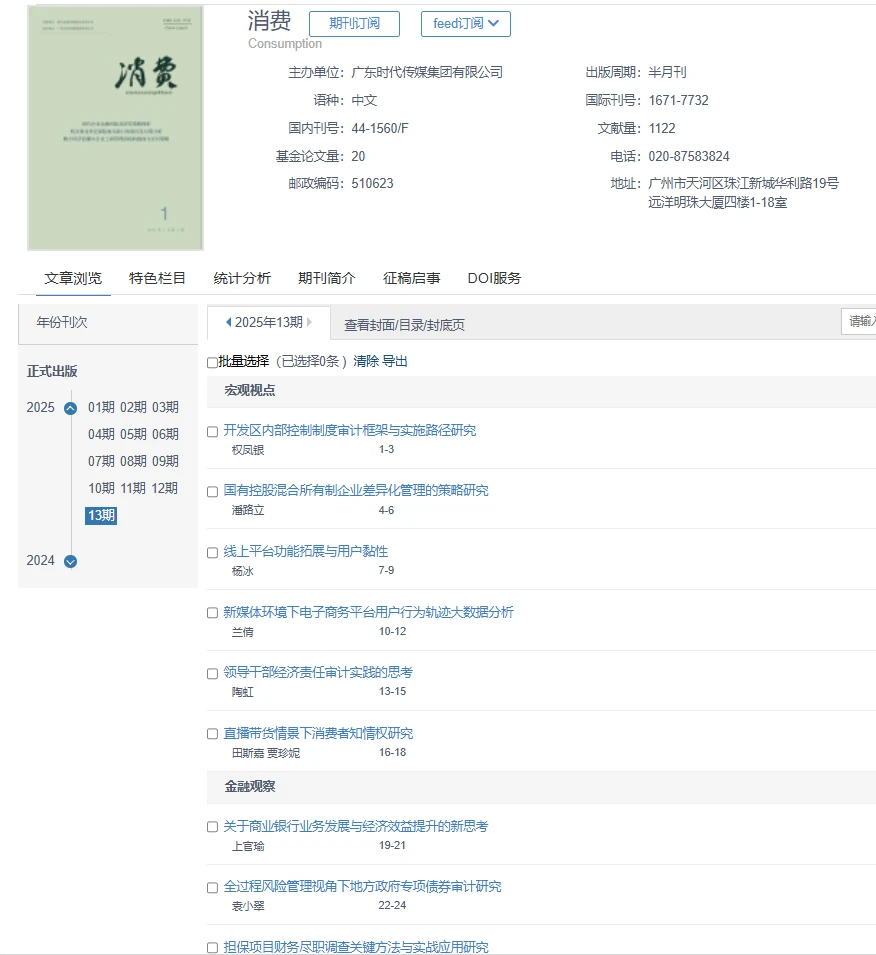Open article 线上平台功能拓展与用户黏性

click(x=305, y=551)
